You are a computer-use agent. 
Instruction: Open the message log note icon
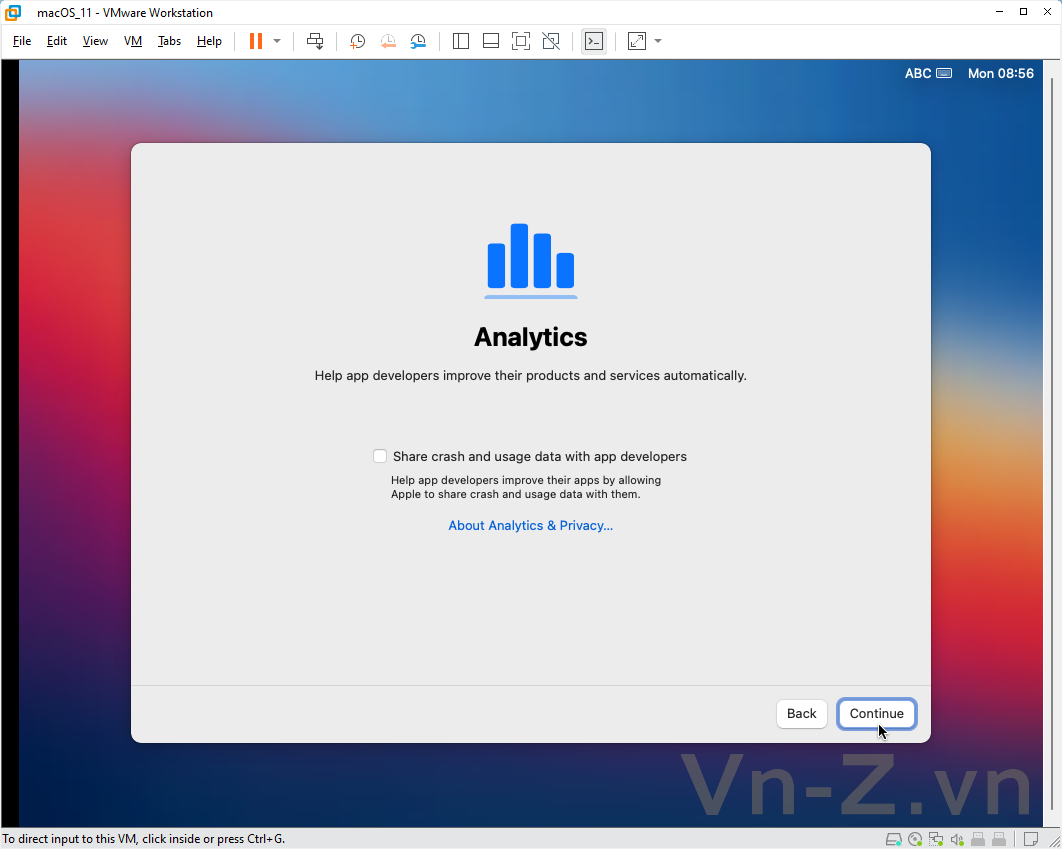coord(1030,840)
